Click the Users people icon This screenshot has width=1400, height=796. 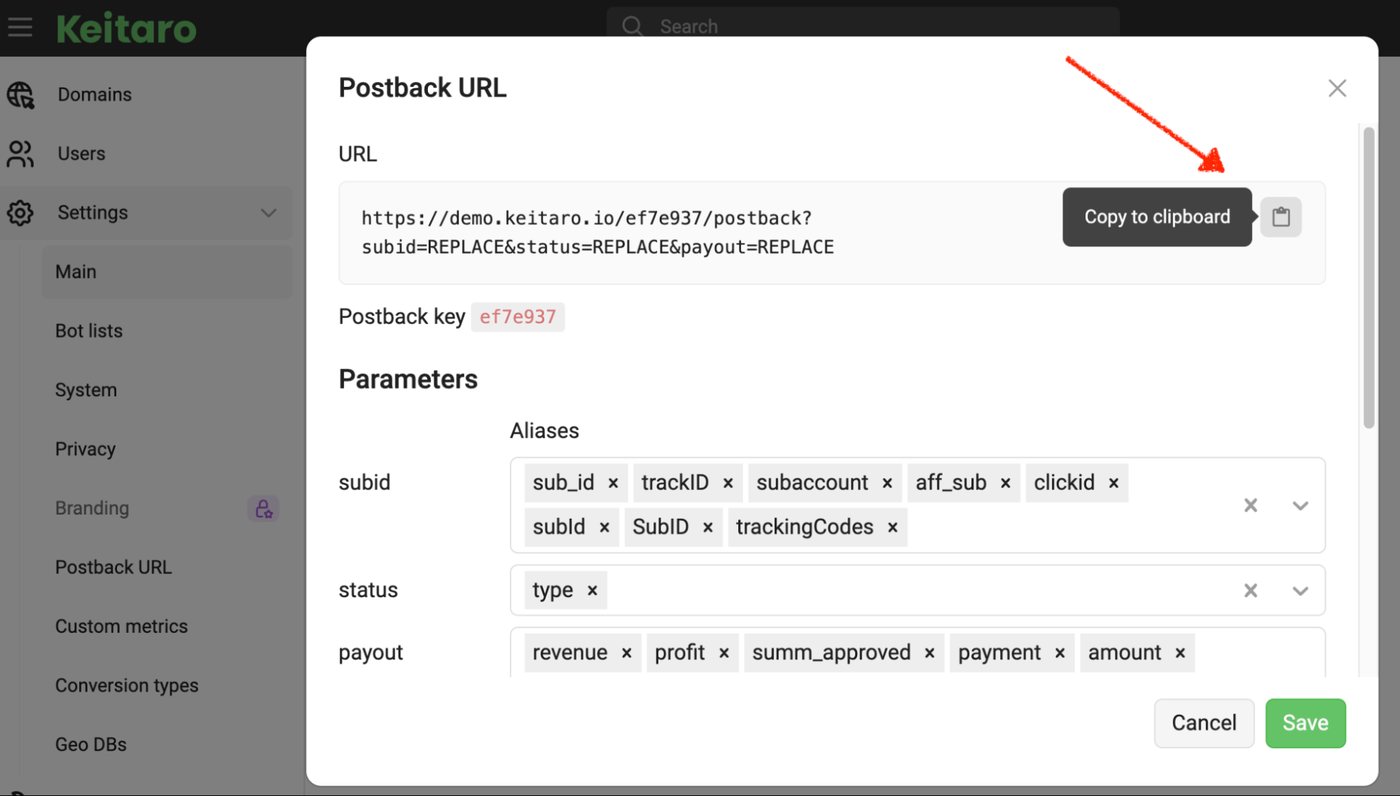[x=21, y=154]
